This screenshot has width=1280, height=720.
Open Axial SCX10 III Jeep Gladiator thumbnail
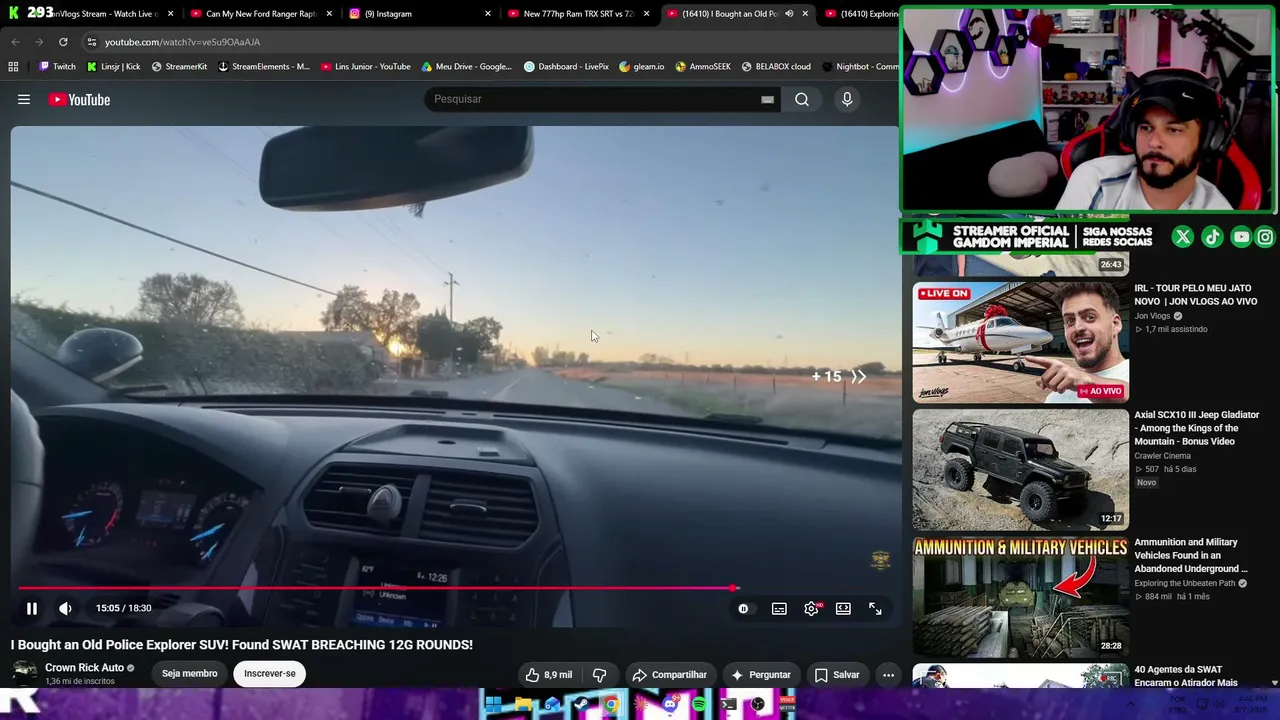coord(1020,469)
